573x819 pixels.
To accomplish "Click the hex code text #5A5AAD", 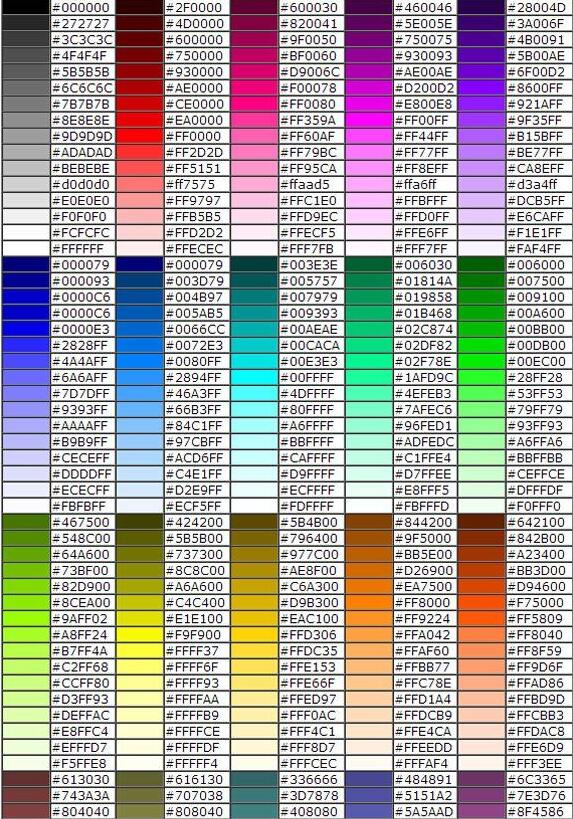I will pos(425,812).
